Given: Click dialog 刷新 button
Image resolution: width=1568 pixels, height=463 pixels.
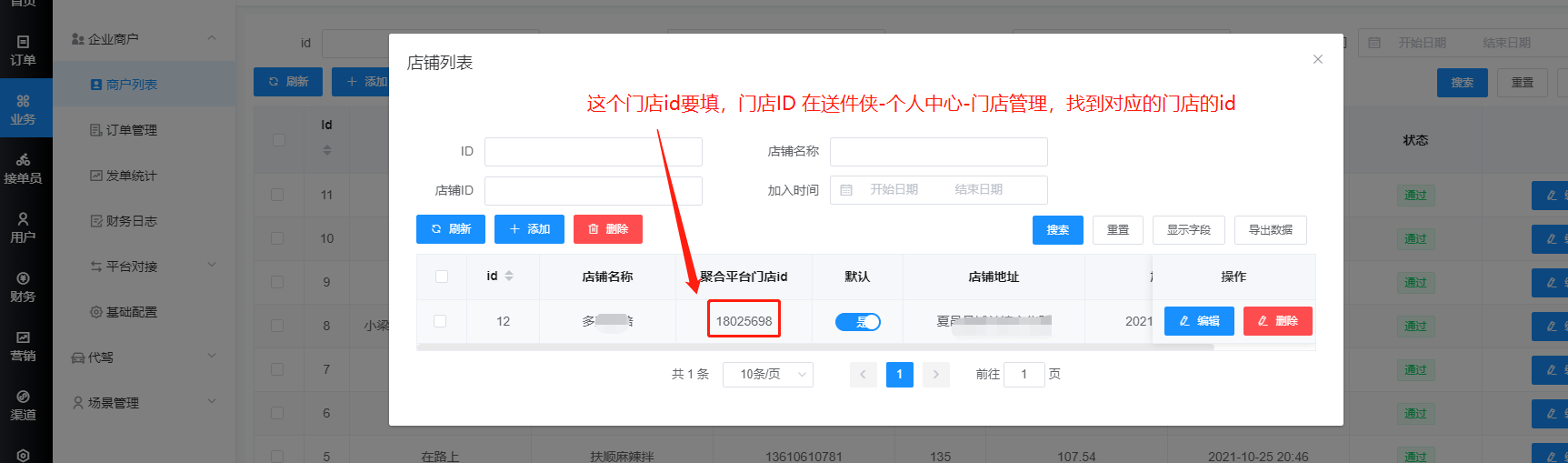Looking at the screenshot, I should 451,229.
